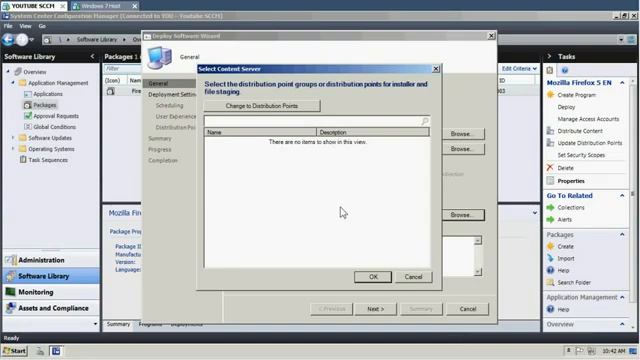
Task: Click wizard text box scroll down arrow
Action: [478, 272]
